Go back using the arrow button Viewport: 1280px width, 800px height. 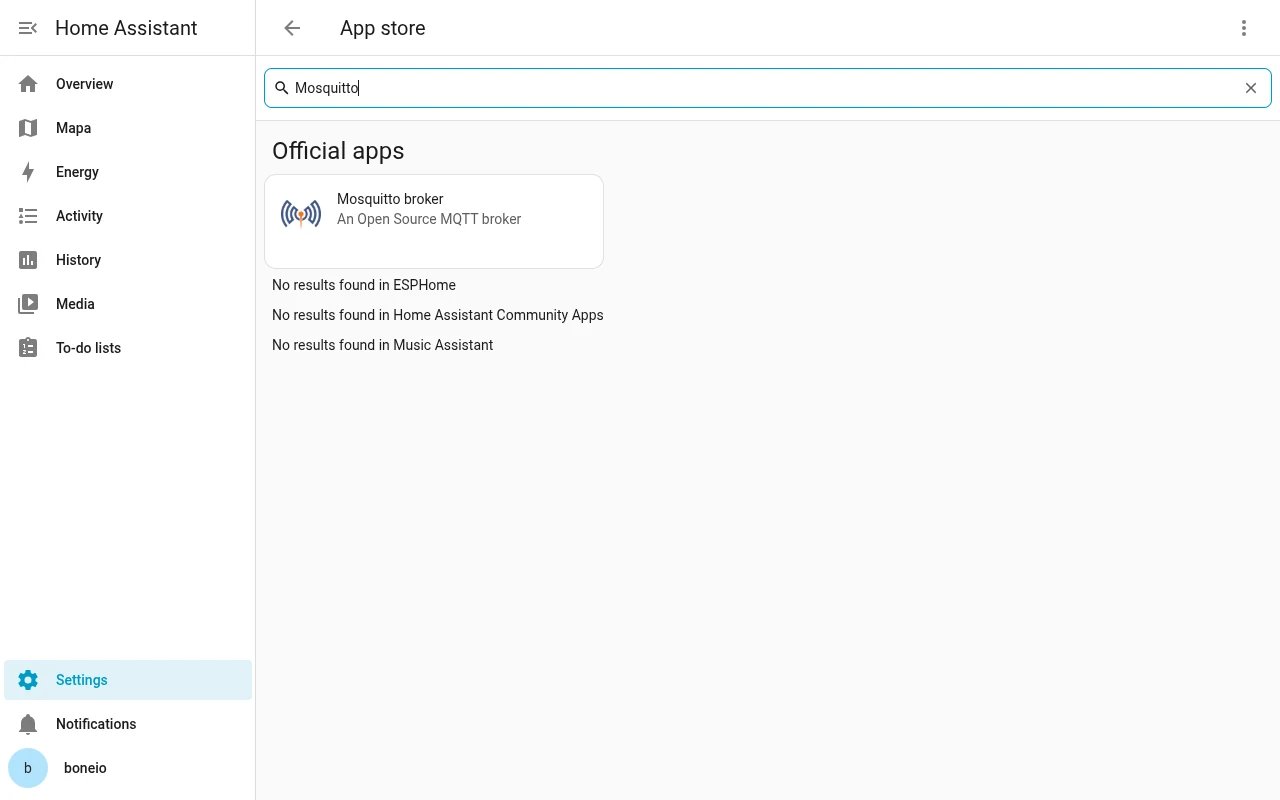(x=292, y=28)
